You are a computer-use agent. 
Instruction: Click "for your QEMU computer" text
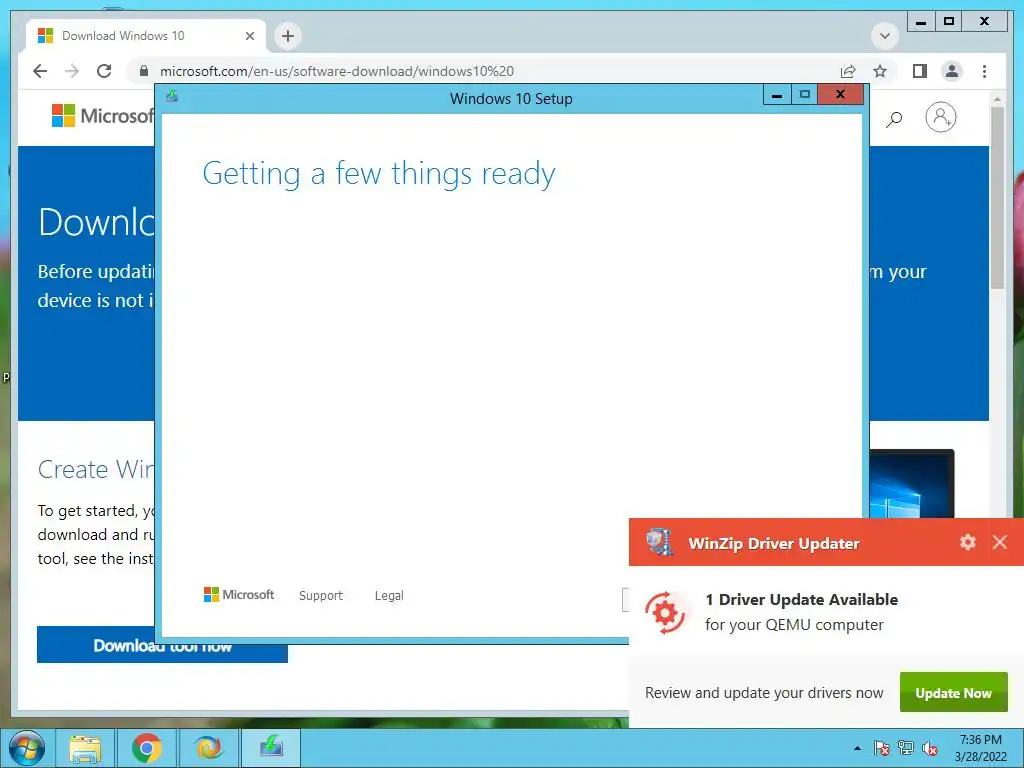coord(794,625)
